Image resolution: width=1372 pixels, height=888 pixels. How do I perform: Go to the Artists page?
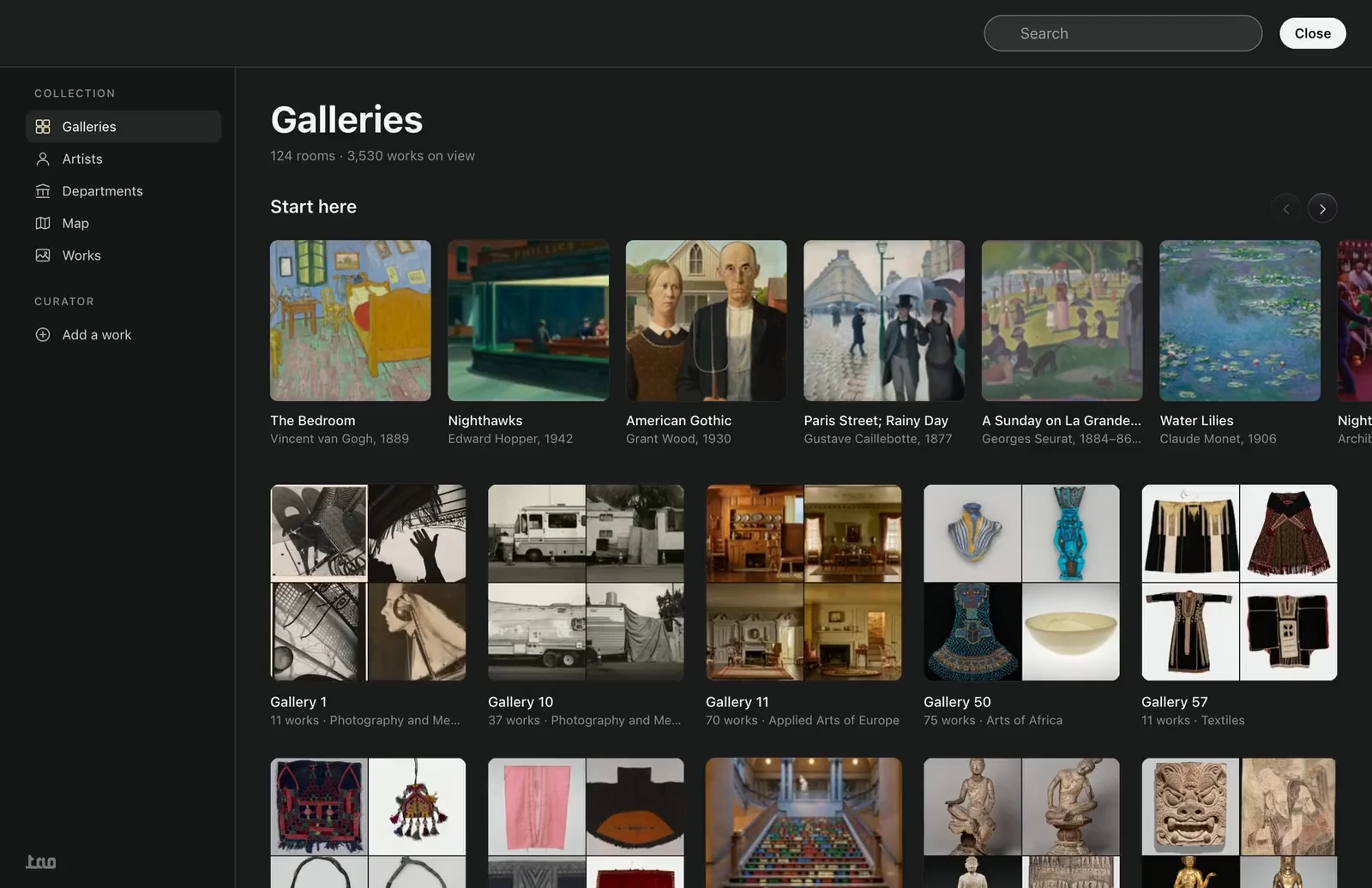coord(123,159)
